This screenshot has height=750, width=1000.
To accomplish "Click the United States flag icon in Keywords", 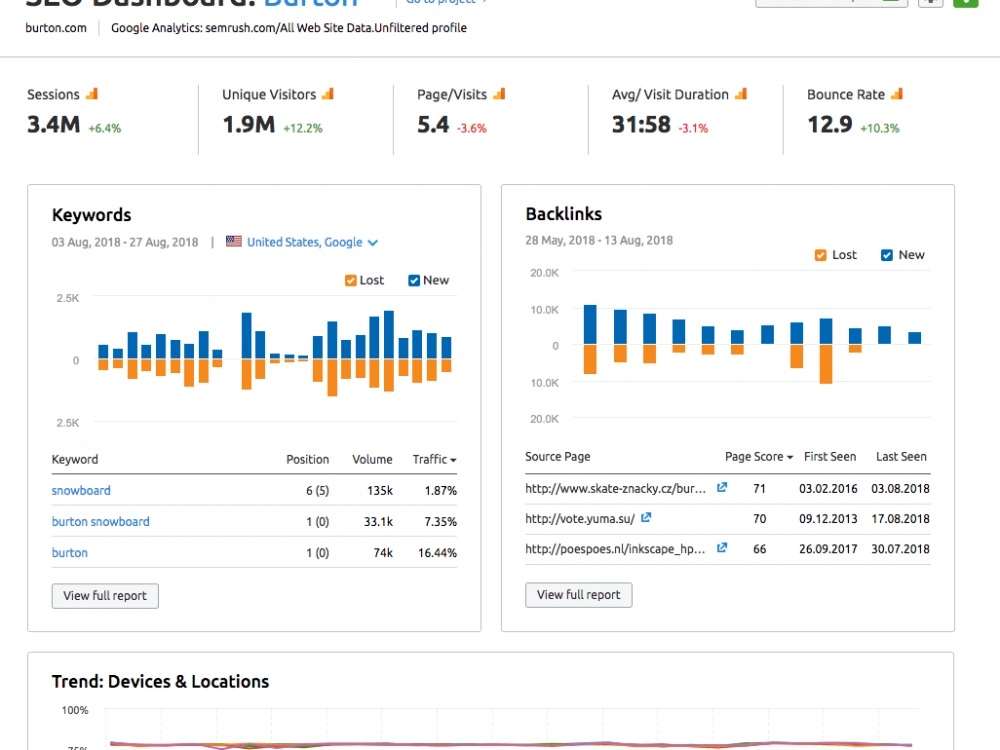I will tap(234, 242).
